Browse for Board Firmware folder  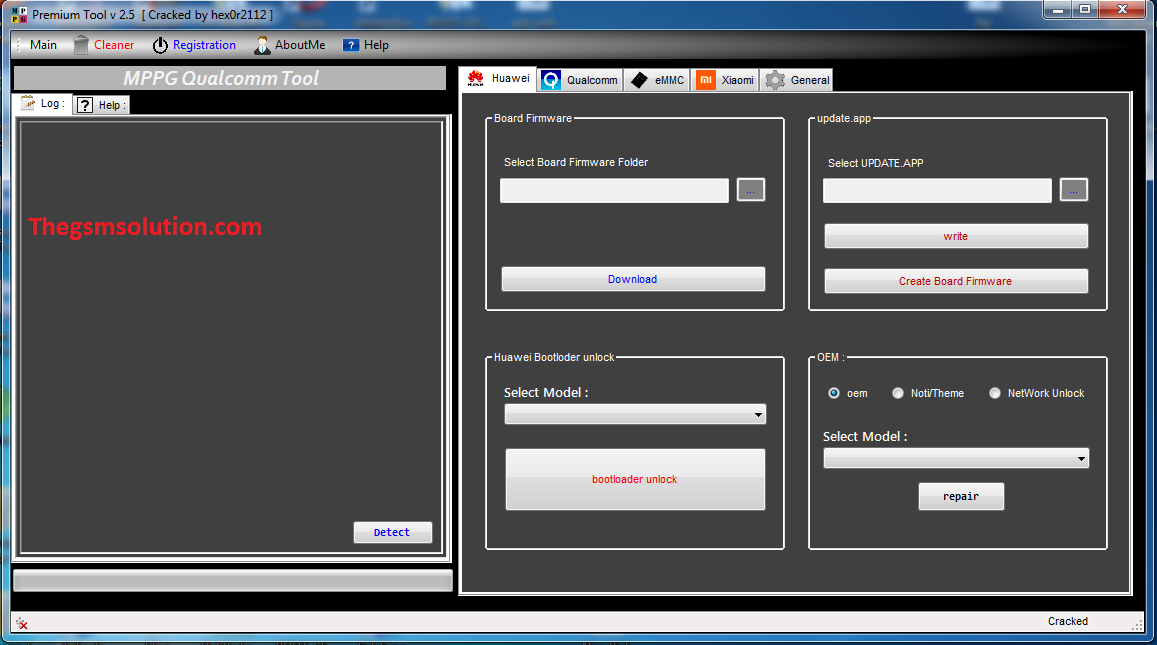[x=750, y=190]
